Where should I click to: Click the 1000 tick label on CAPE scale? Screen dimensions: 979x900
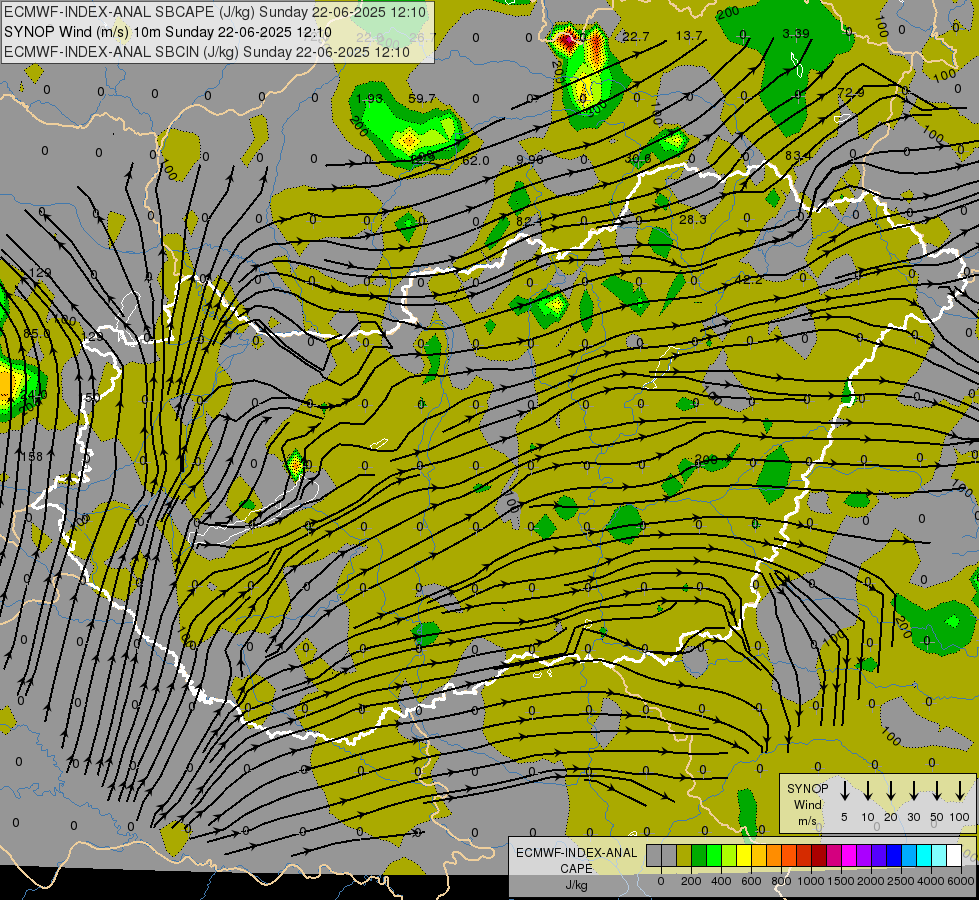point(811,881)
